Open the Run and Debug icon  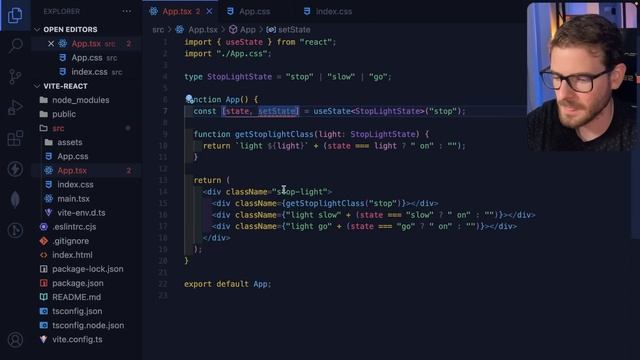click(15, 107)
